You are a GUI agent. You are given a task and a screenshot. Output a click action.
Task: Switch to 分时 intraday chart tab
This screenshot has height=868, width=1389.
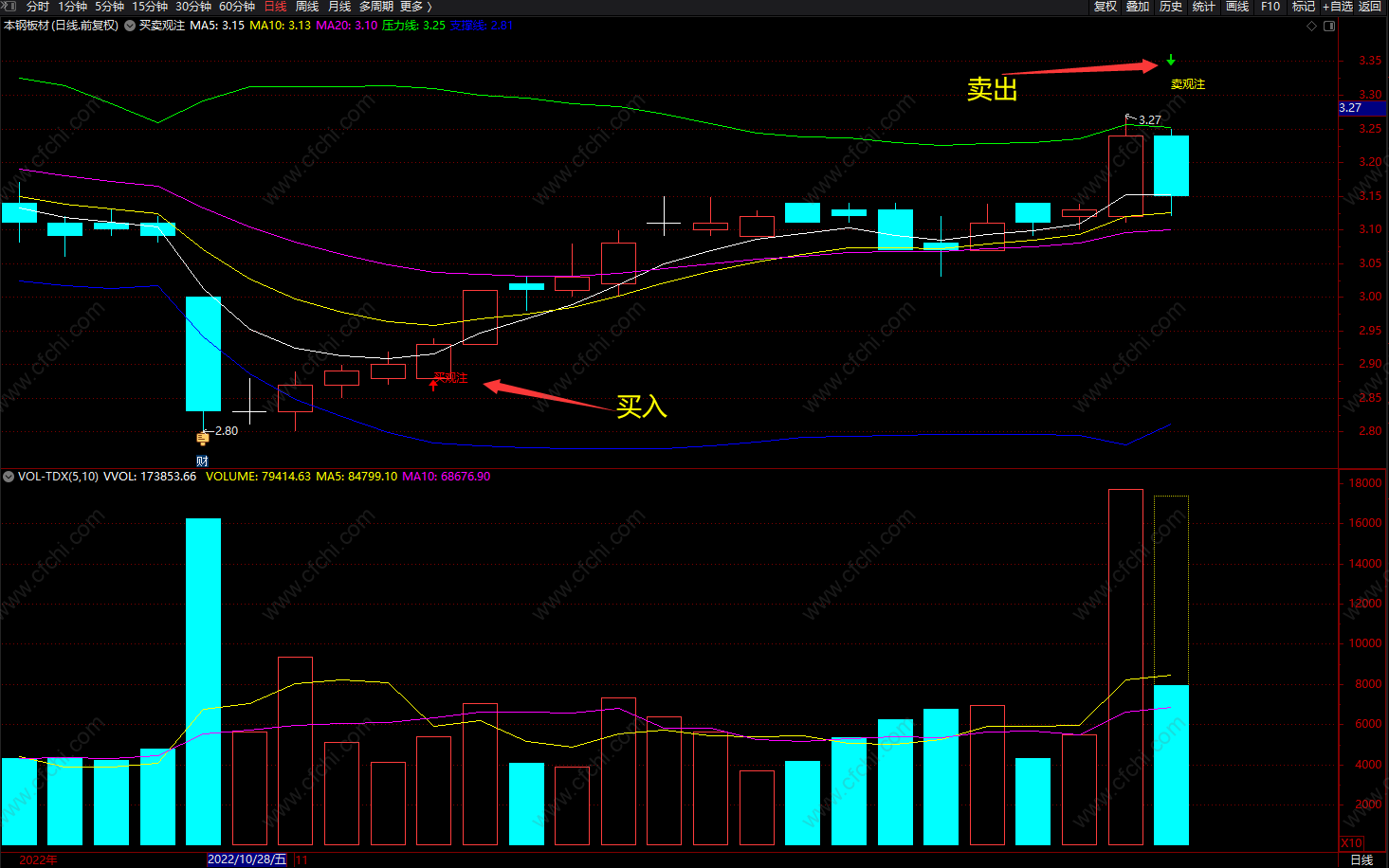point(38,7)
